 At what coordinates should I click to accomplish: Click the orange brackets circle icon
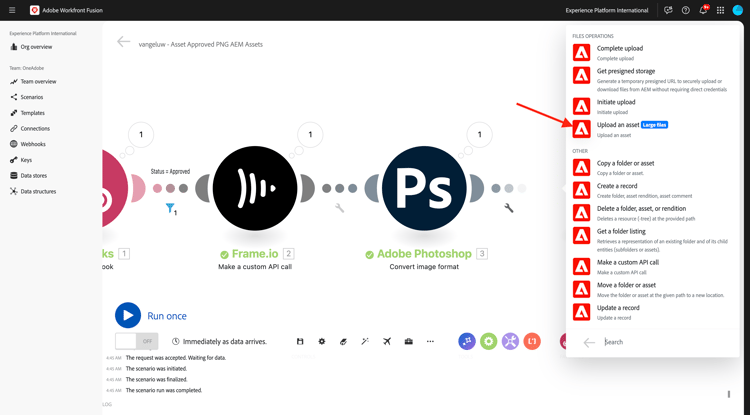coord(532,341)
